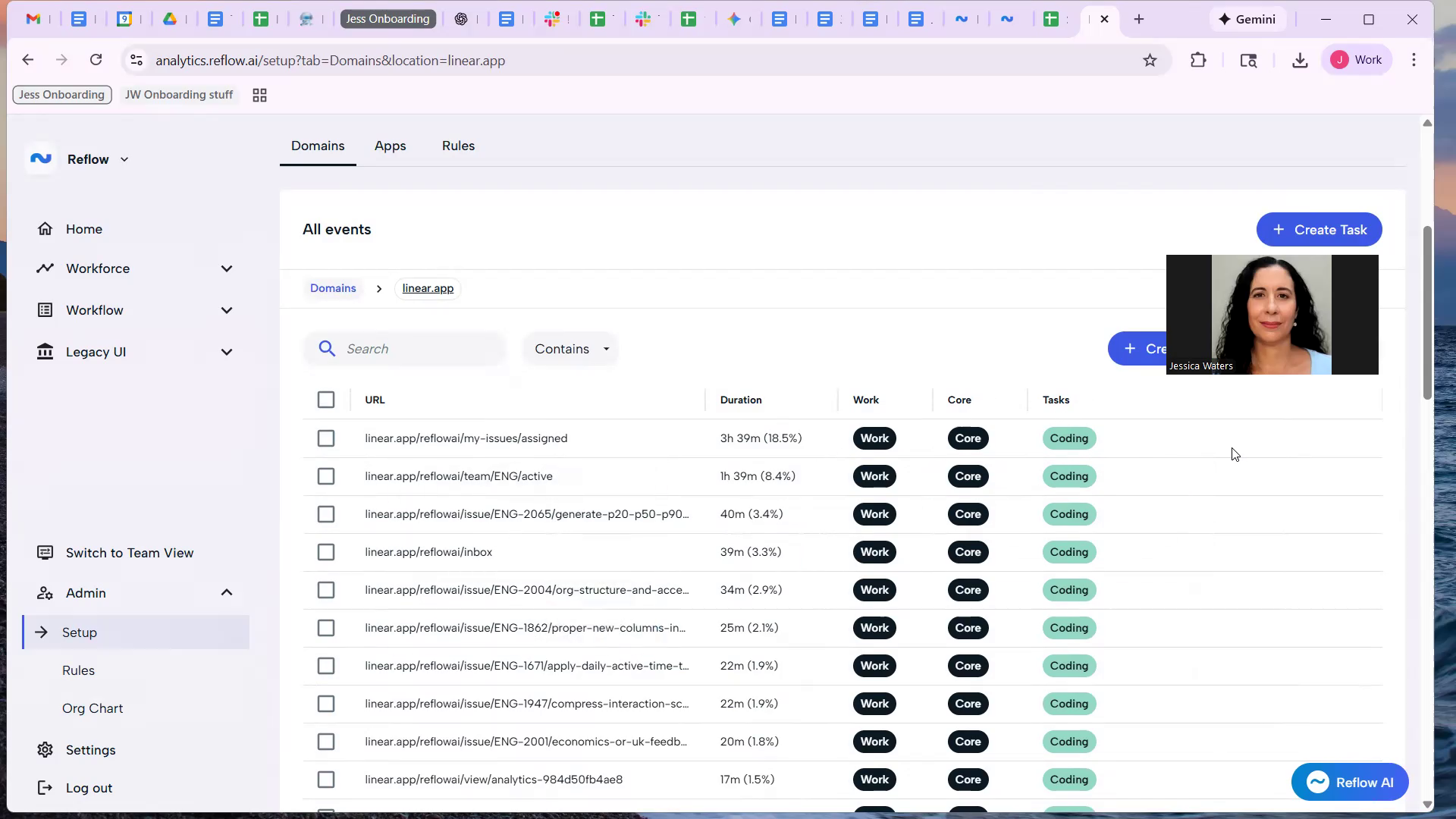1456x819 pixels.
Task: Click the Log out icon
Action: point(45,788)
